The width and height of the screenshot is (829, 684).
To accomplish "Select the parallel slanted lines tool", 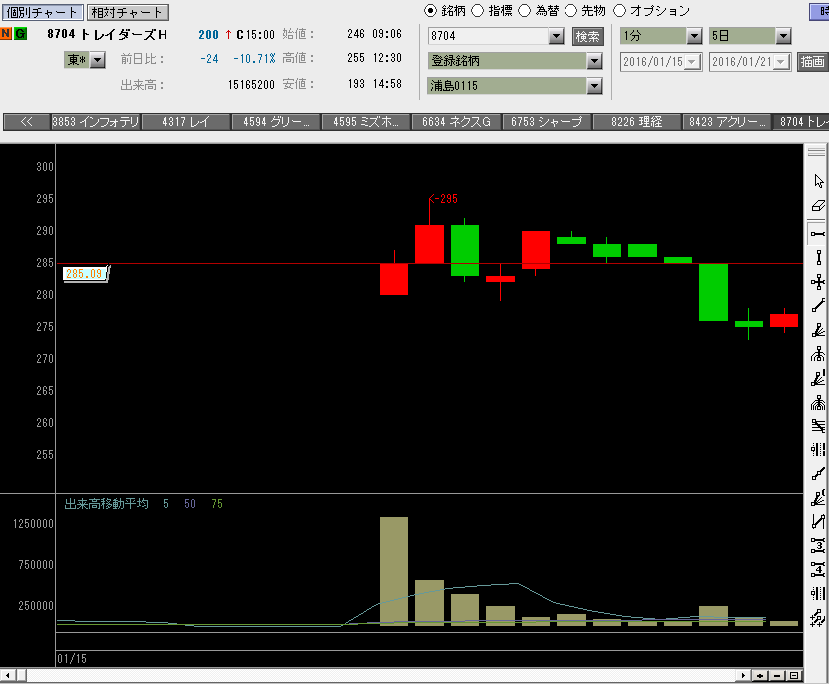I will 818,426.
